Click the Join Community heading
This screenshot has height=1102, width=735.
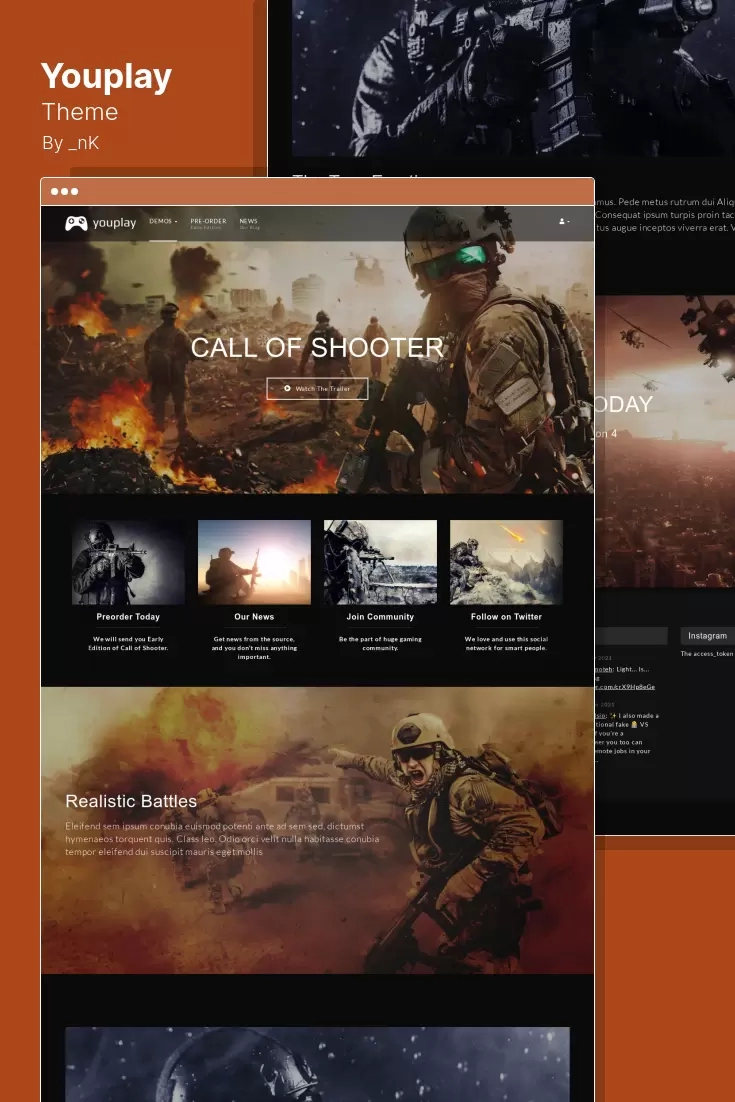380,617
